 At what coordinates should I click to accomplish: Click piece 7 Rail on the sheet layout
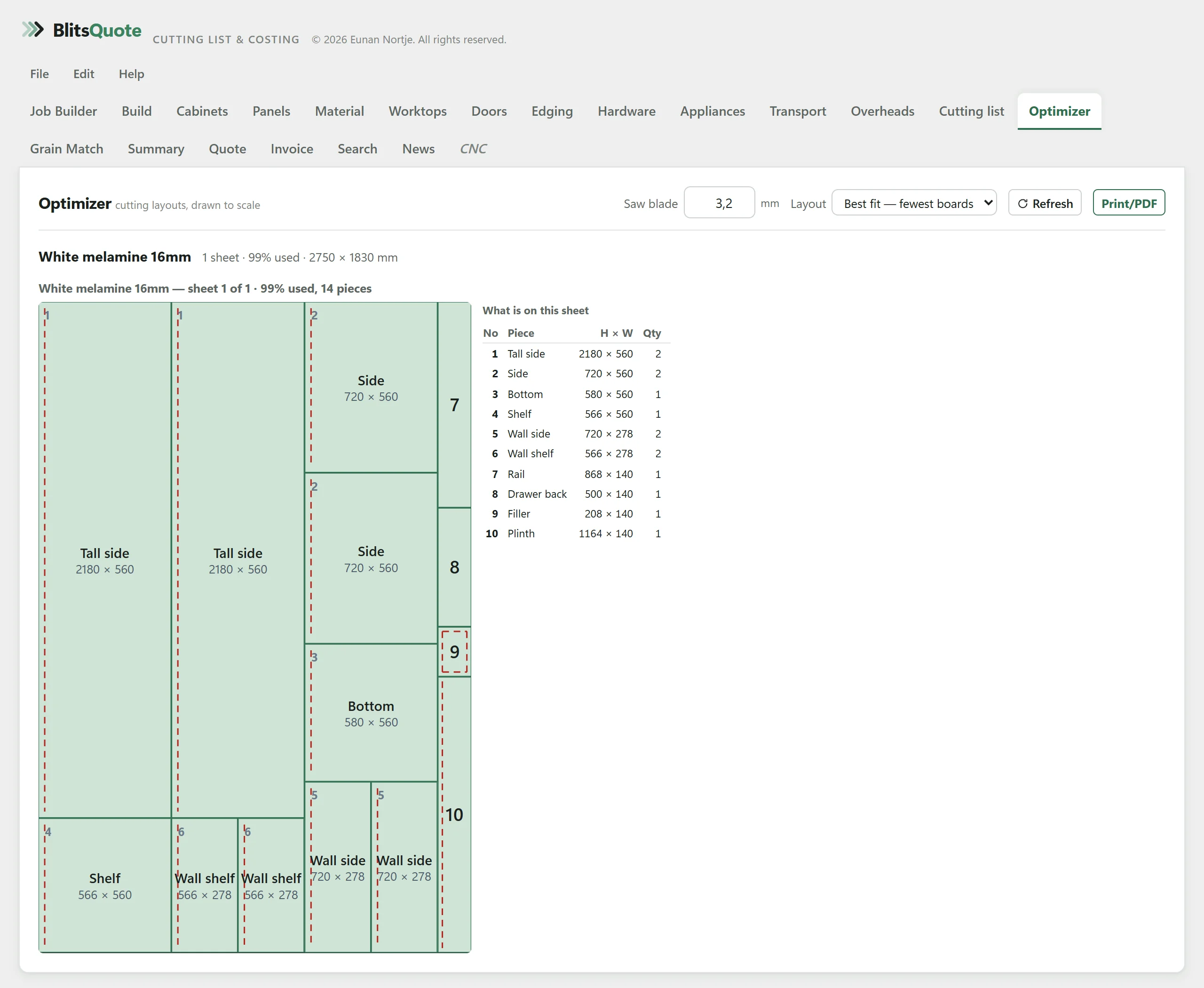click(454, 405)
